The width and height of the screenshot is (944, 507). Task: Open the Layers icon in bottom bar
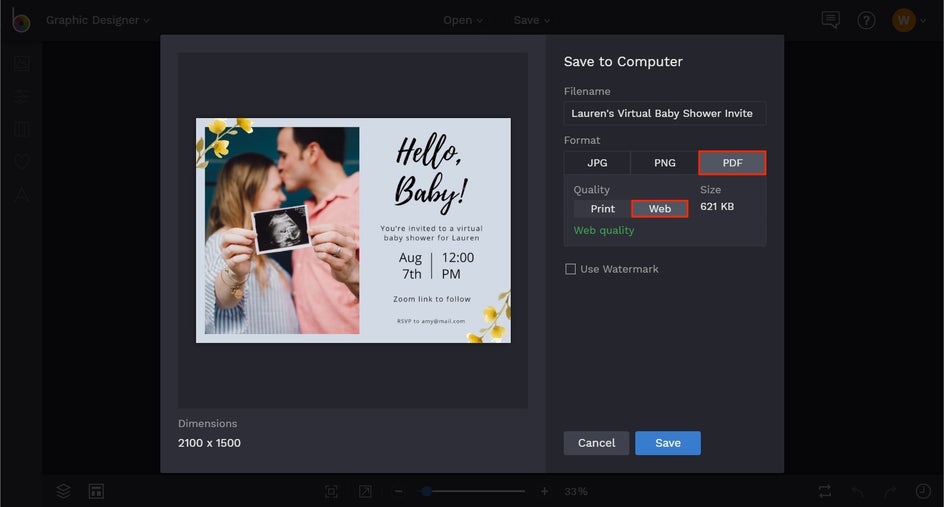63,491
